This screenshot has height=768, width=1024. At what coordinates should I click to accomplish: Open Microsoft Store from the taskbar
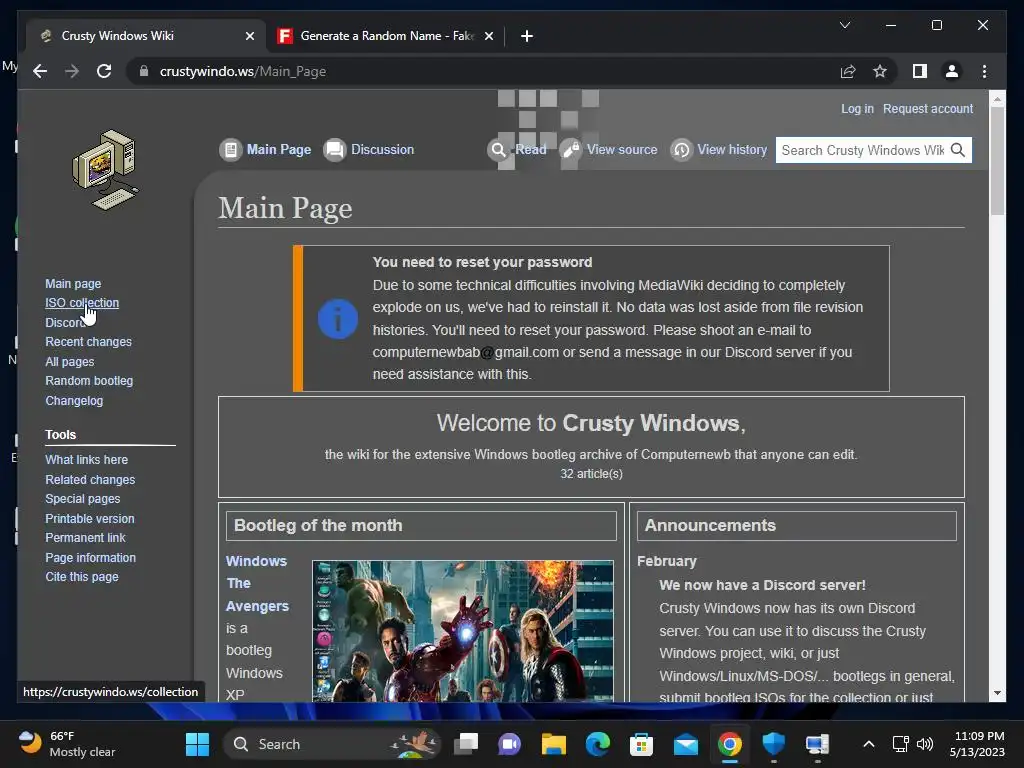tap(641, 744)
